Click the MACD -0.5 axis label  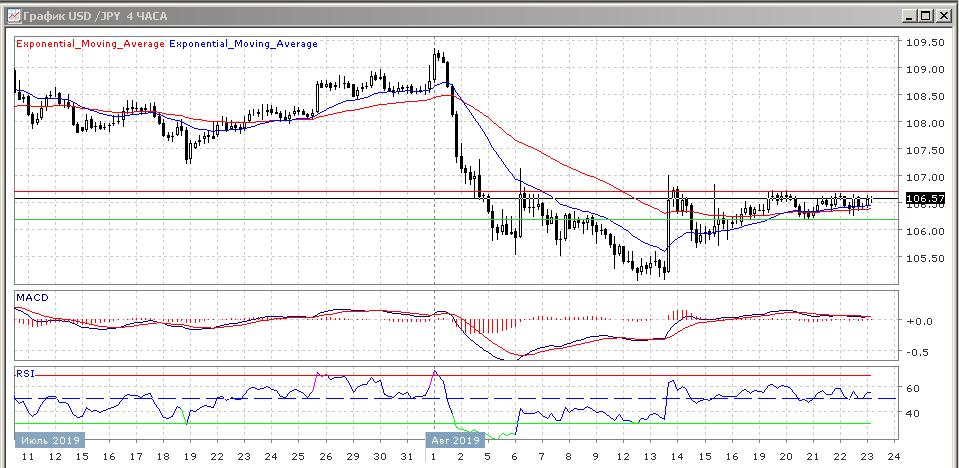pos(918,352)
